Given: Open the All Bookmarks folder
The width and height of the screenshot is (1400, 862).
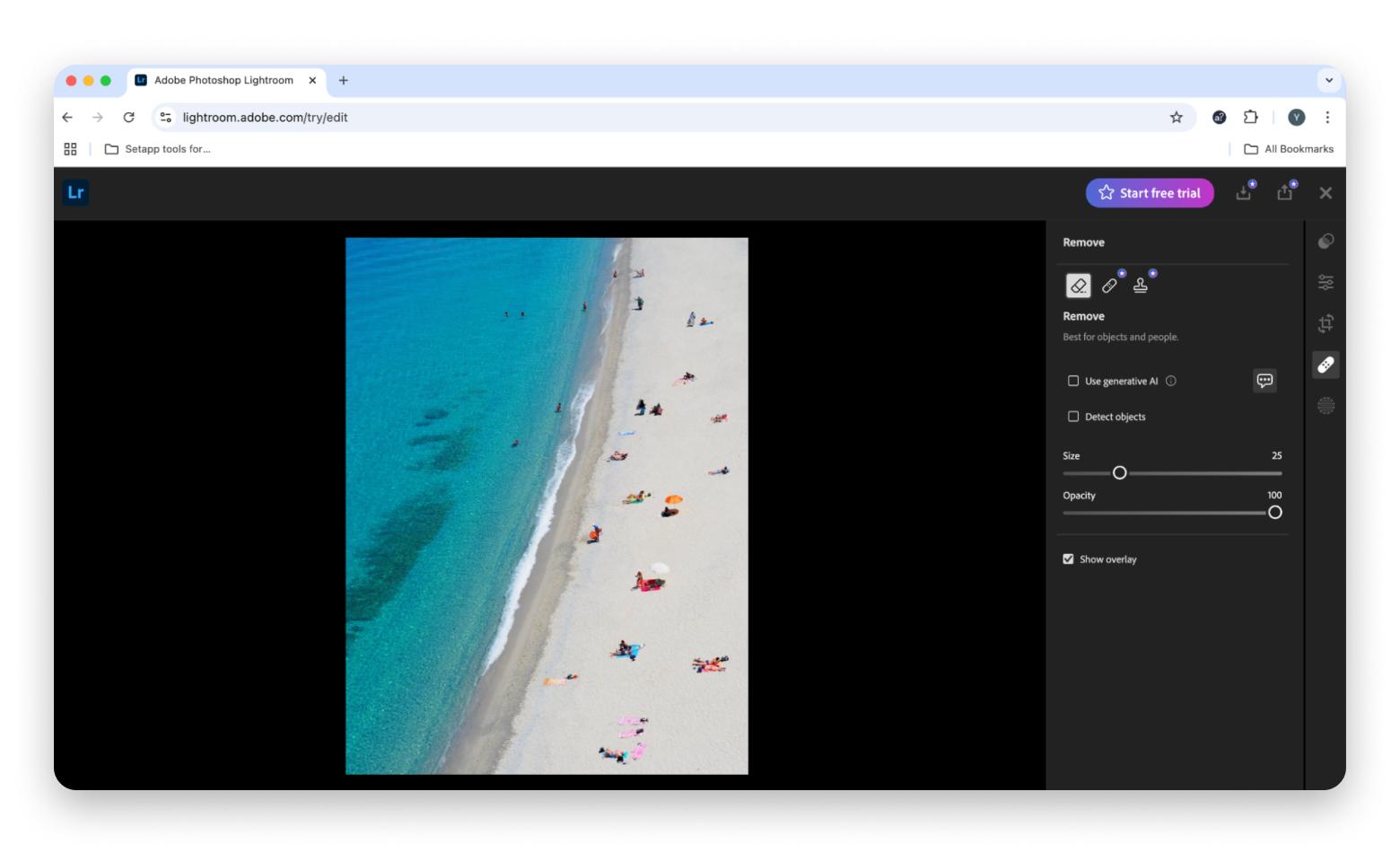Looking at the screenshot, I should [1289, 149].
